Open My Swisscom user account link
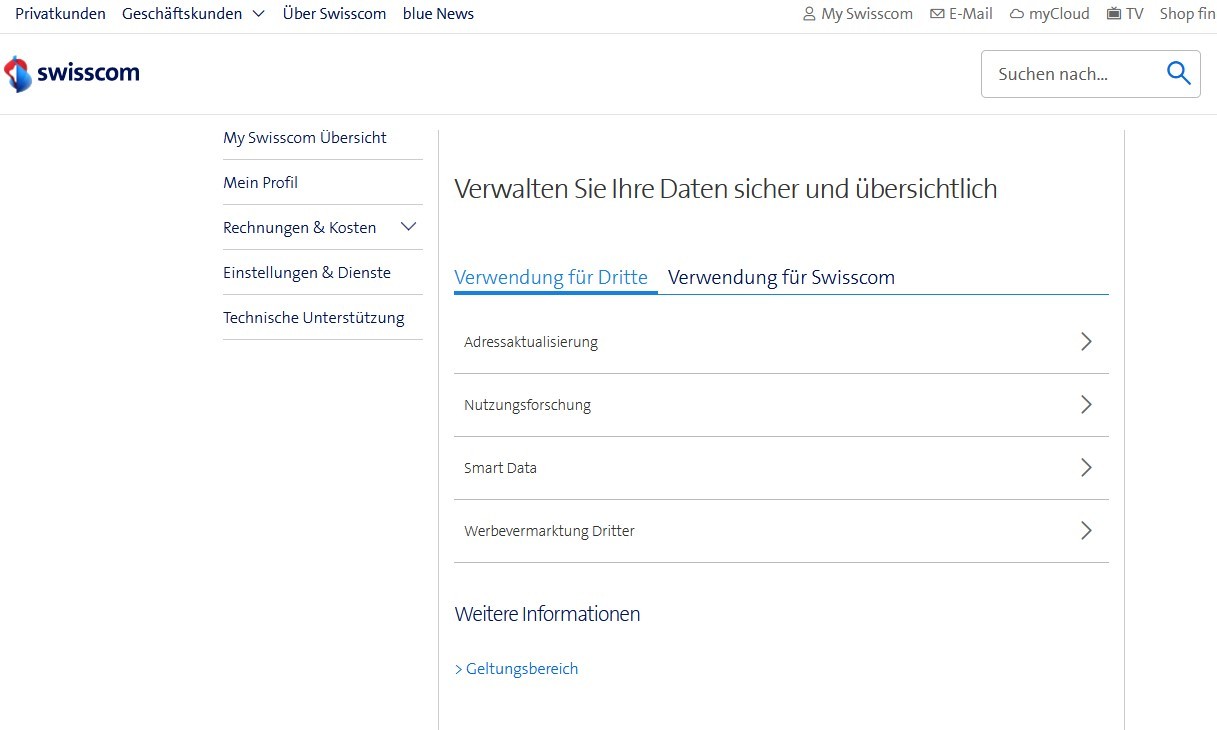Viewport: 1217px width, 730px height. click(858, 14)
